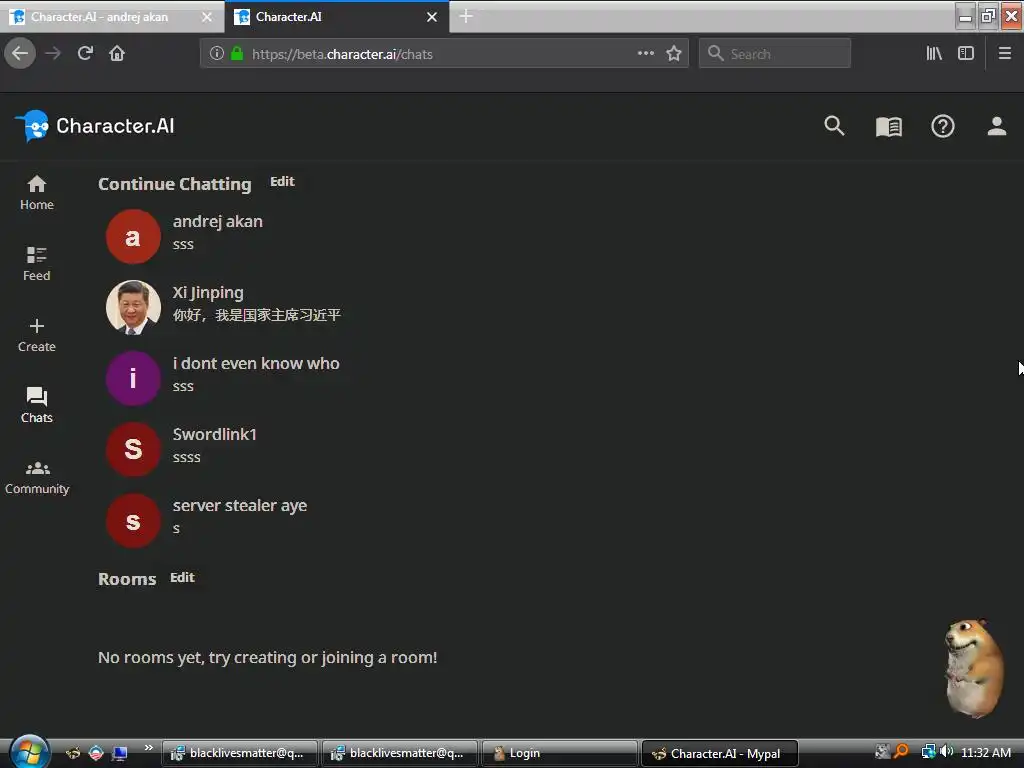Click the orange magnifier tray icon
This screenshot has width=1024, height=768.
click(x=901, y=752)
